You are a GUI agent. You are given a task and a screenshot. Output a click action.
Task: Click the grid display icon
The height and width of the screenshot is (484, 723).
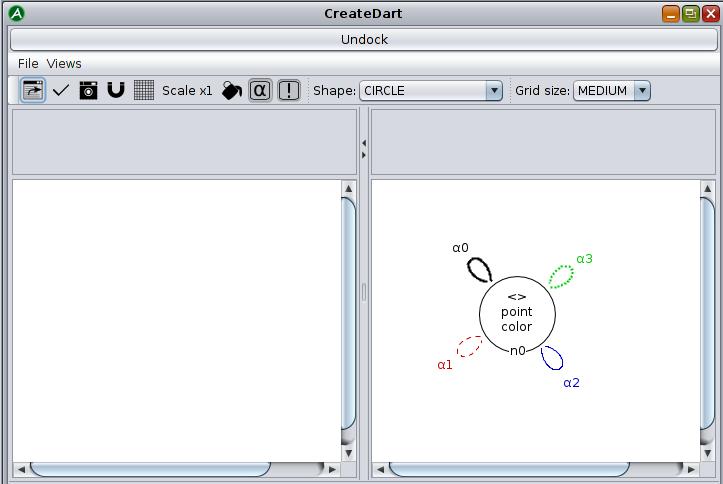click(x=144, y=90)
